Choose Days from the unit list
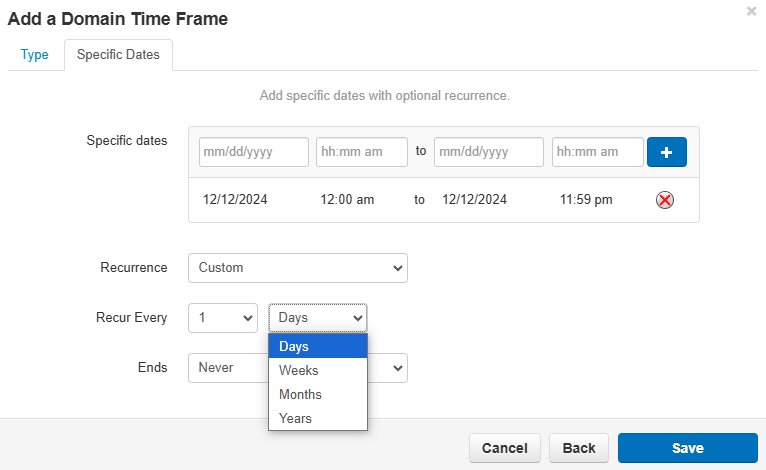The height and width of the screenshot is (470, 766). click(x=318, y=346)
